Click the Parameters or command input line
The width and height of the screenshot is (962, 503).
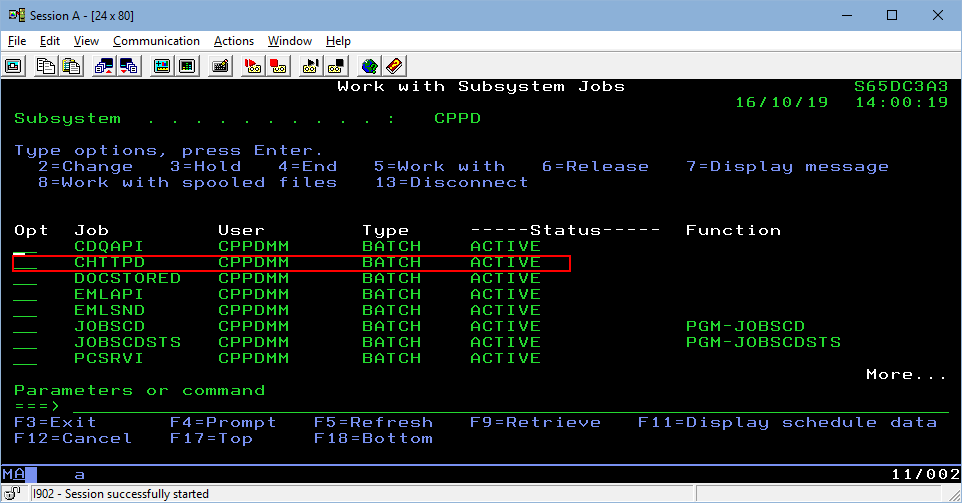click(510, 406)
